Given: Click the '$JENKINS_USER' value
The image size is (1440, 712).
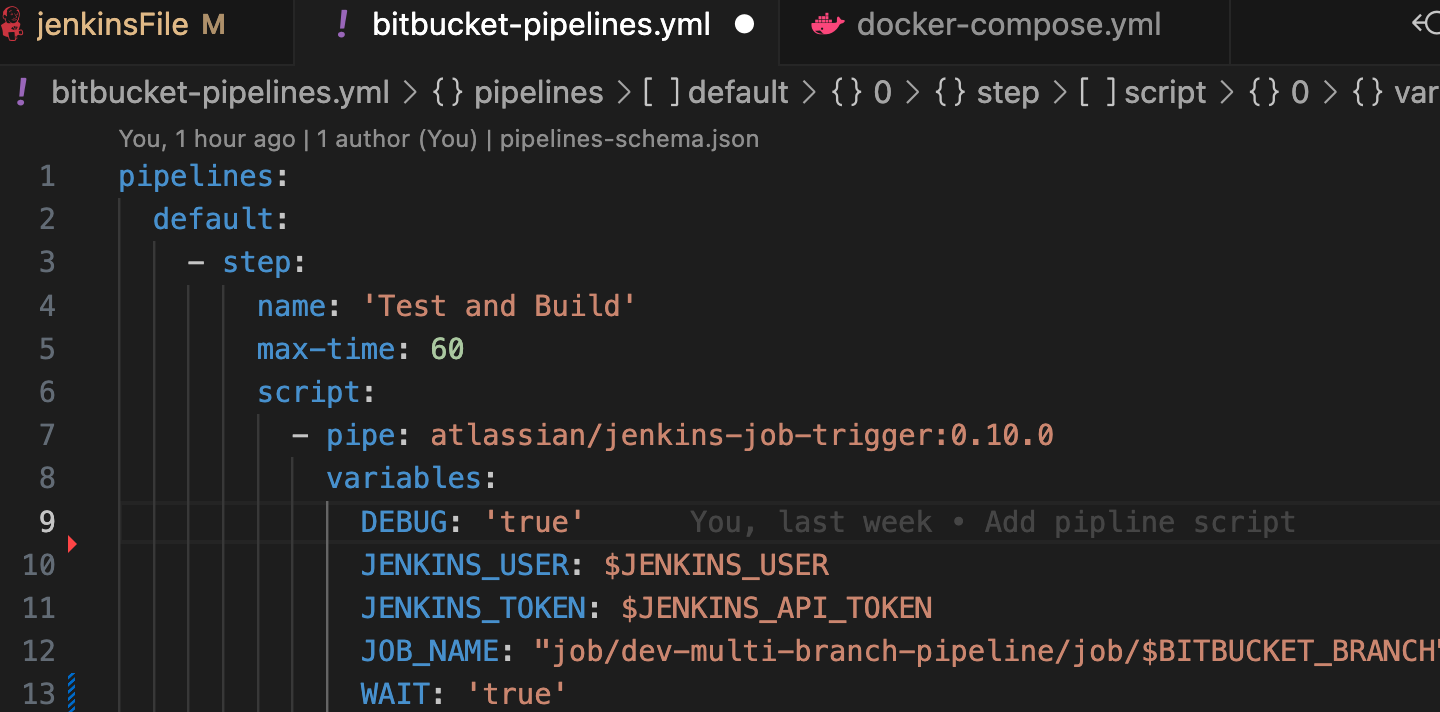Looking at the screenshot, I should [x=716, y=565].
